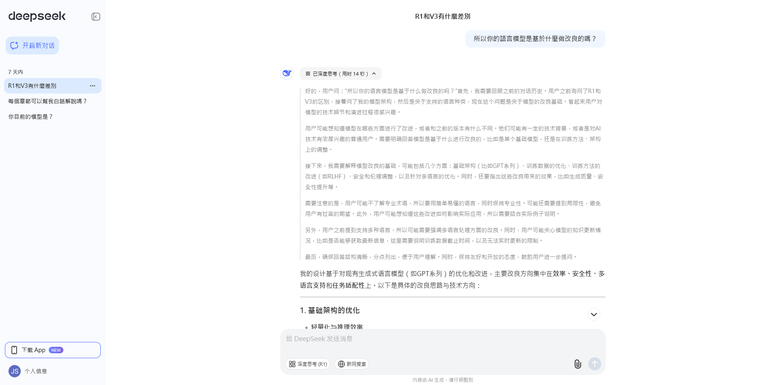Open the chat 你目前的模型是？
Screen dimensions: 780x385
coord(31,116)
